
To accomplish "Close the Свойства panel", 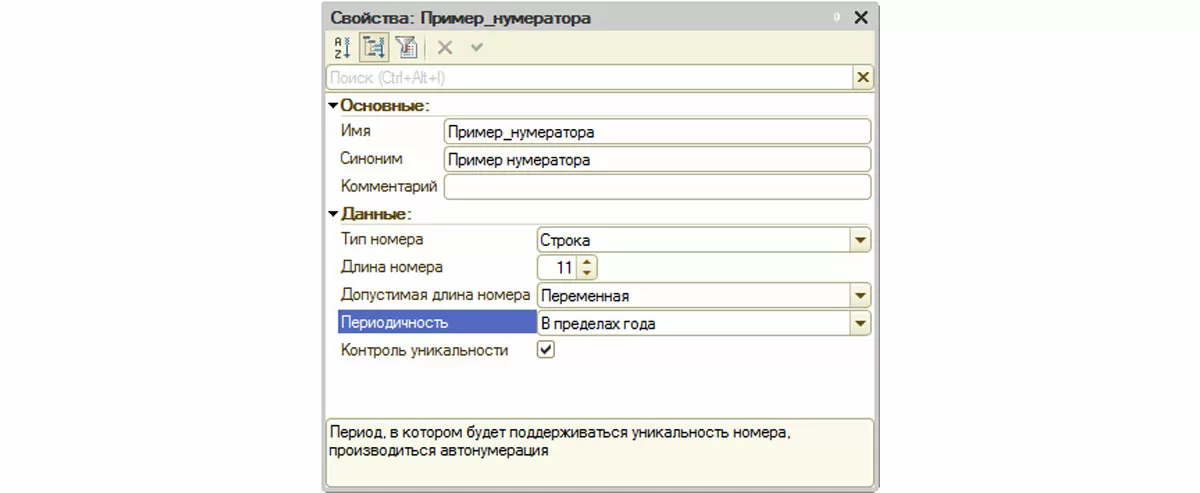I will point(860,18).
